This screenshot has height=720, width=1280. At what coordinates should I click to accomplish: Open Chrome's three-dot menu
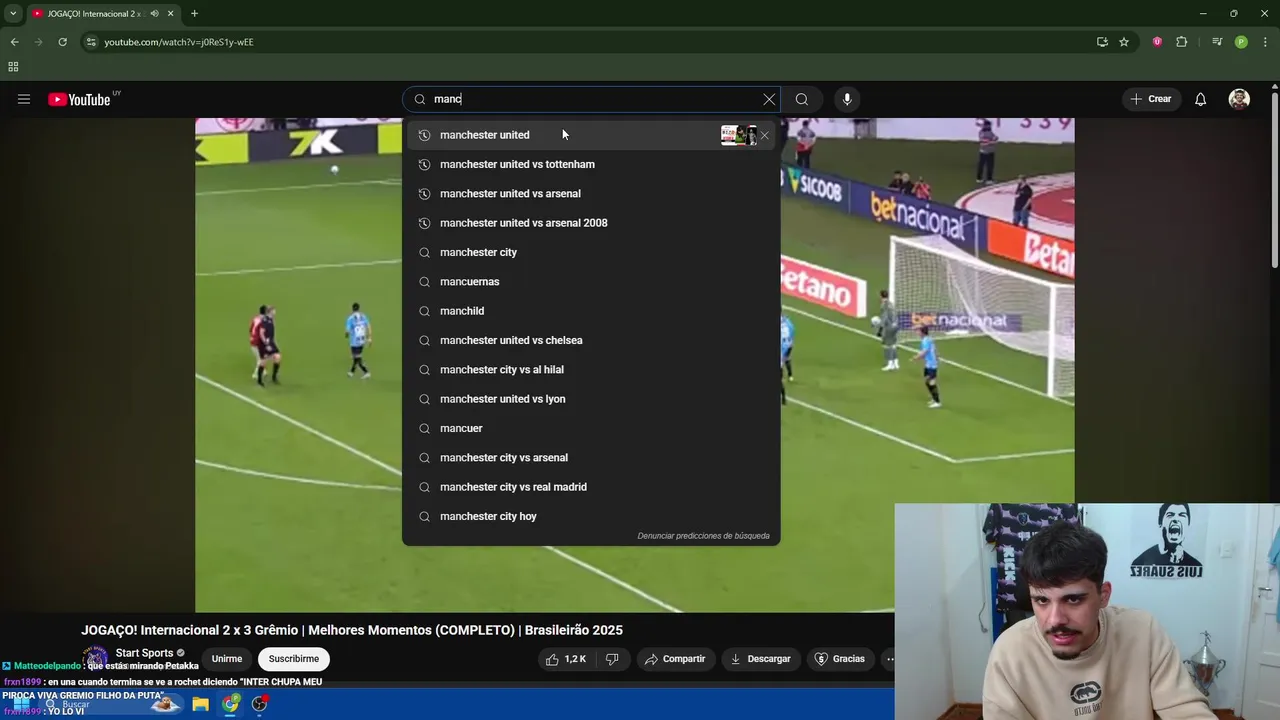[x=1266, y=42]
